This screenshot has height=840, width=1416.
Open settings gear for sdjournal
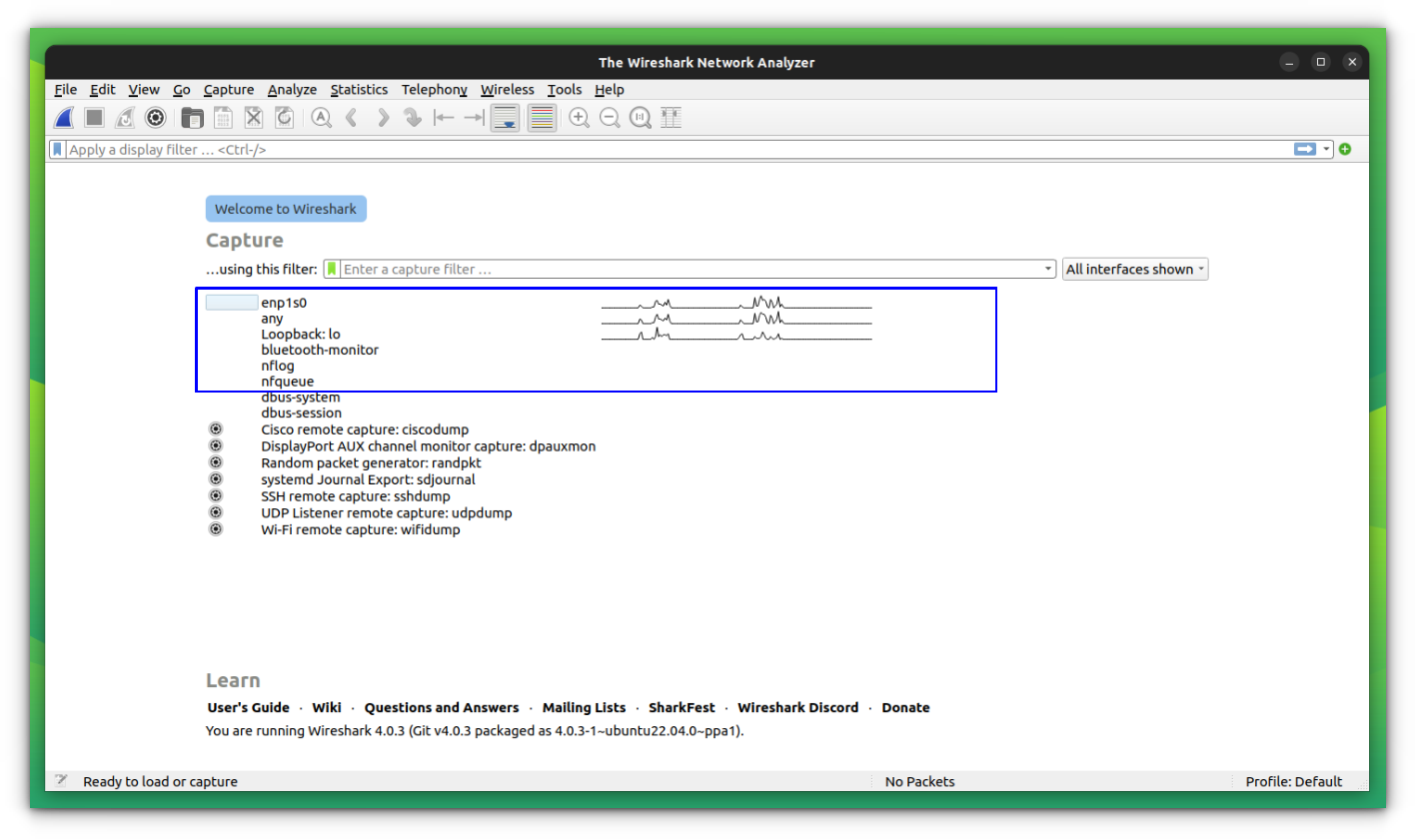[x=216, y=479]
